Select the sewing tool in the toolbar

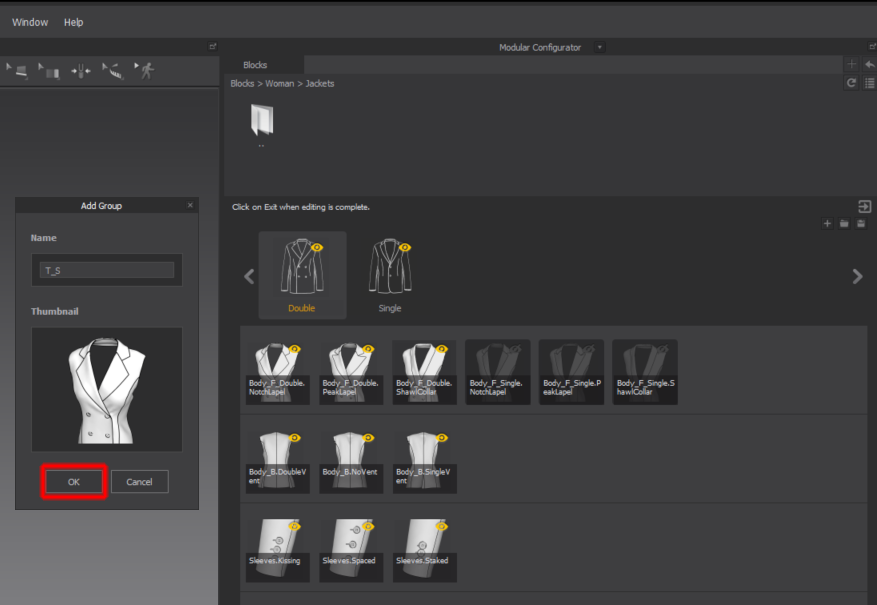pyautogui.click(x=112, y=70)
